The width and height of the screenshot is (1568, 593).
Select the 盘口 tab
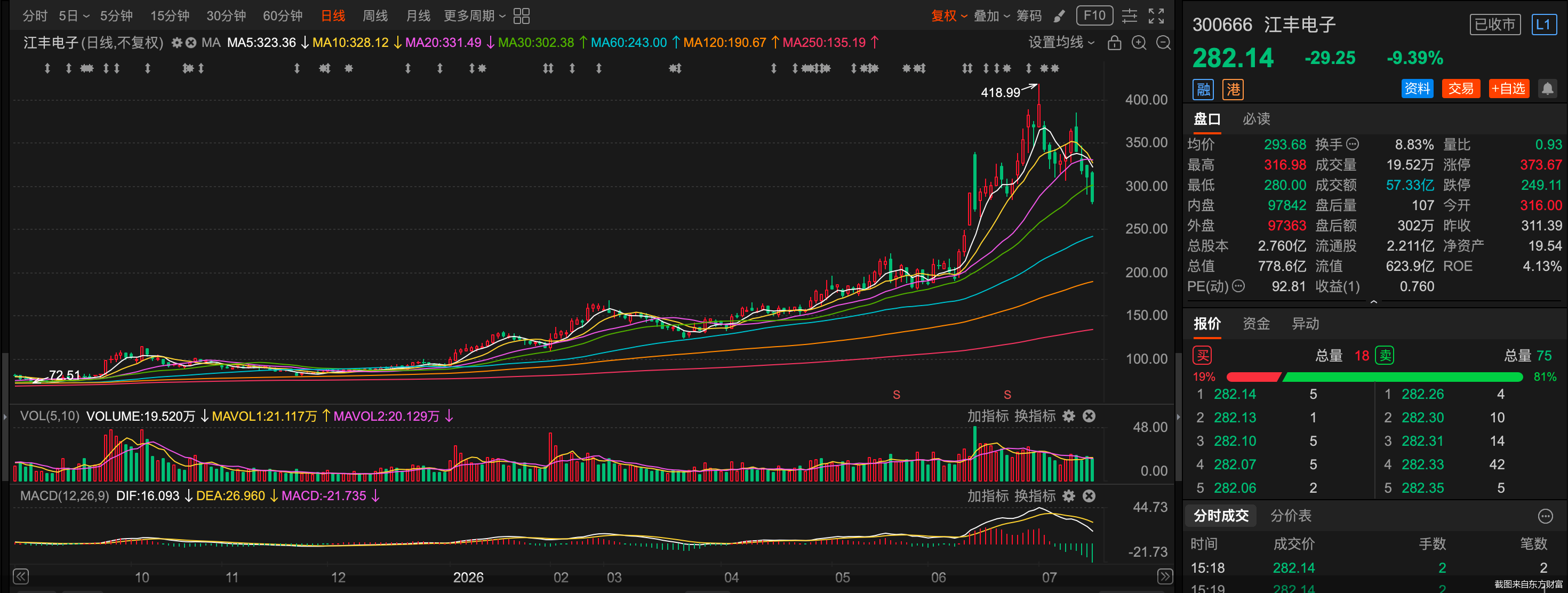1206,119
